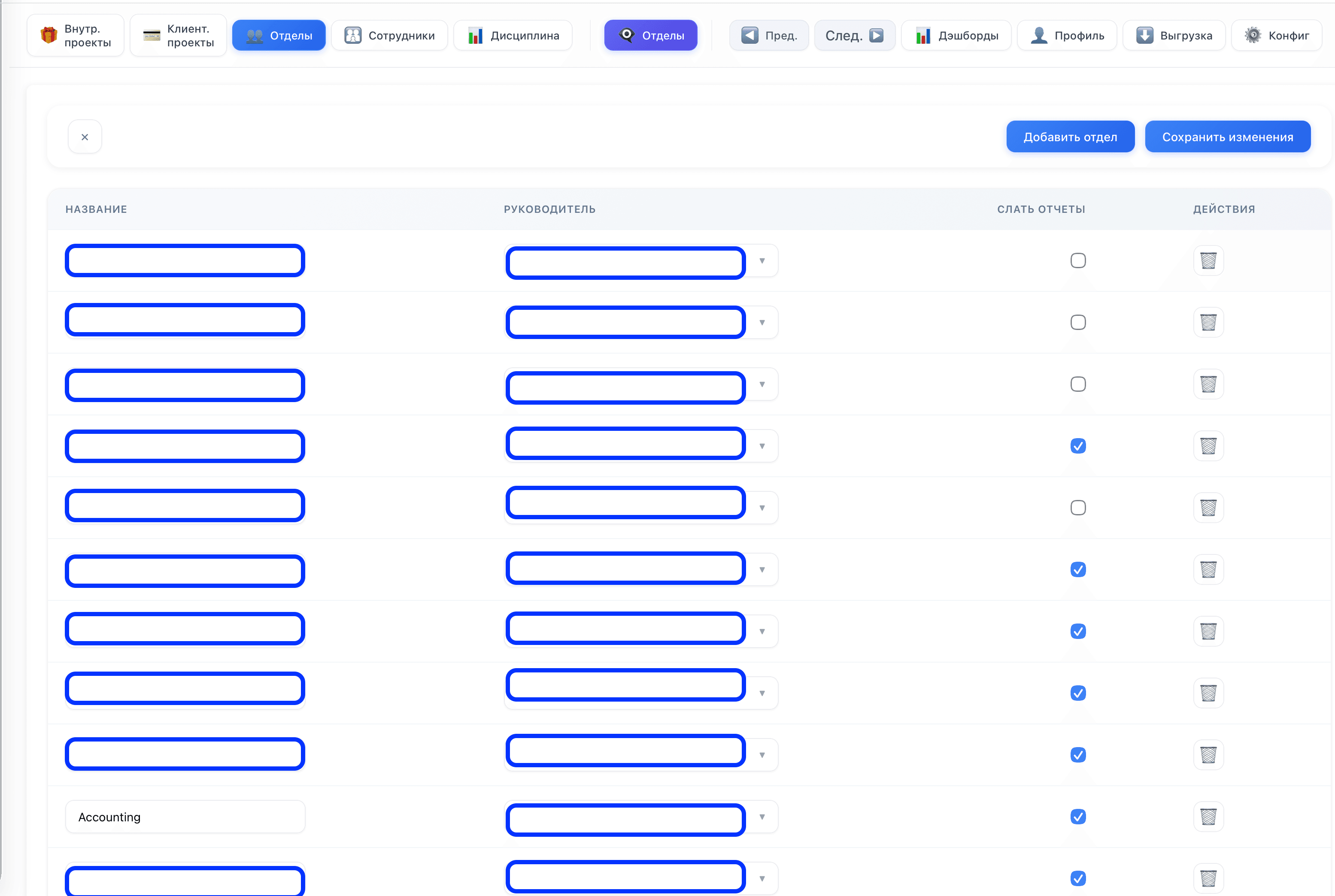Click the Accounting name input field
The height and width of the screenshot is (896, 1335).
pyautogui.click(x=185, y=817)
